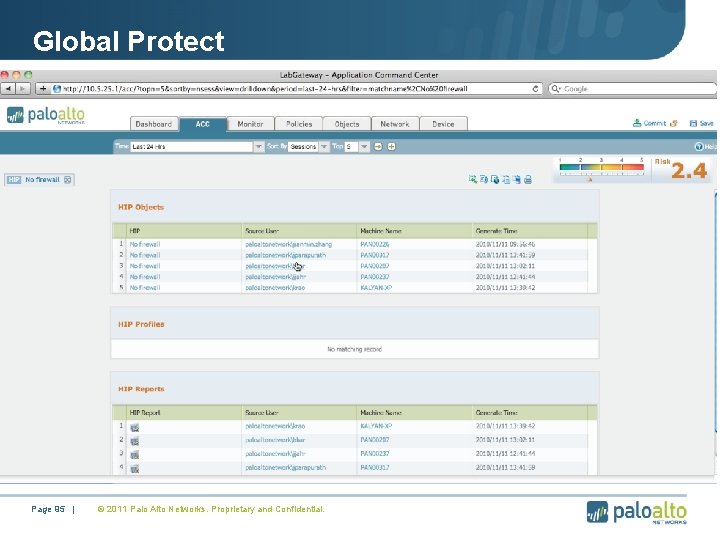Open the Help question mark icon
Viewport: 720px width, 540px height.
click(699, 146)
